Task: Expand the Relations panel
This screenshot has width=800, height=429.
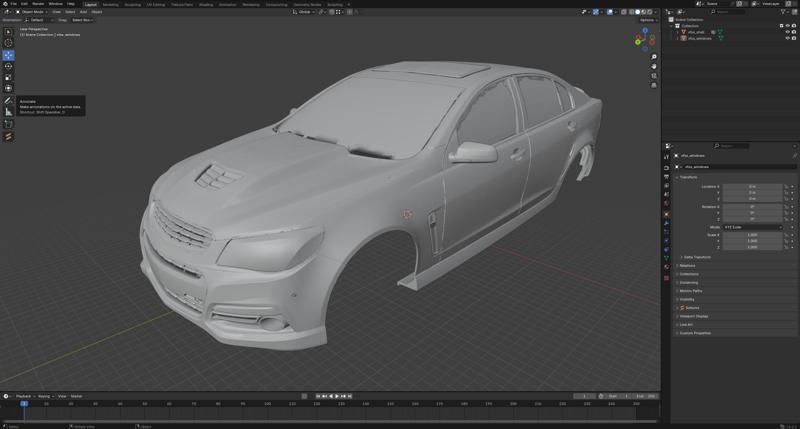Action: click(688, 266)
